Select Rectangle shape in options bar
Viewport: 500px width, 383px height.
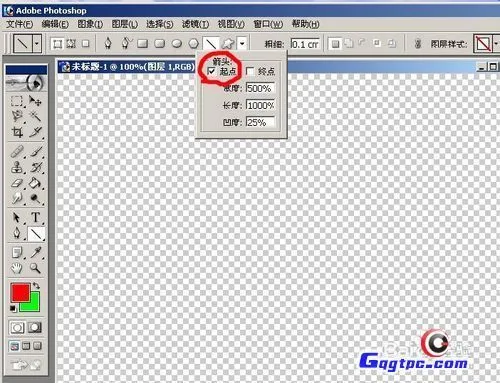point(143,44)
